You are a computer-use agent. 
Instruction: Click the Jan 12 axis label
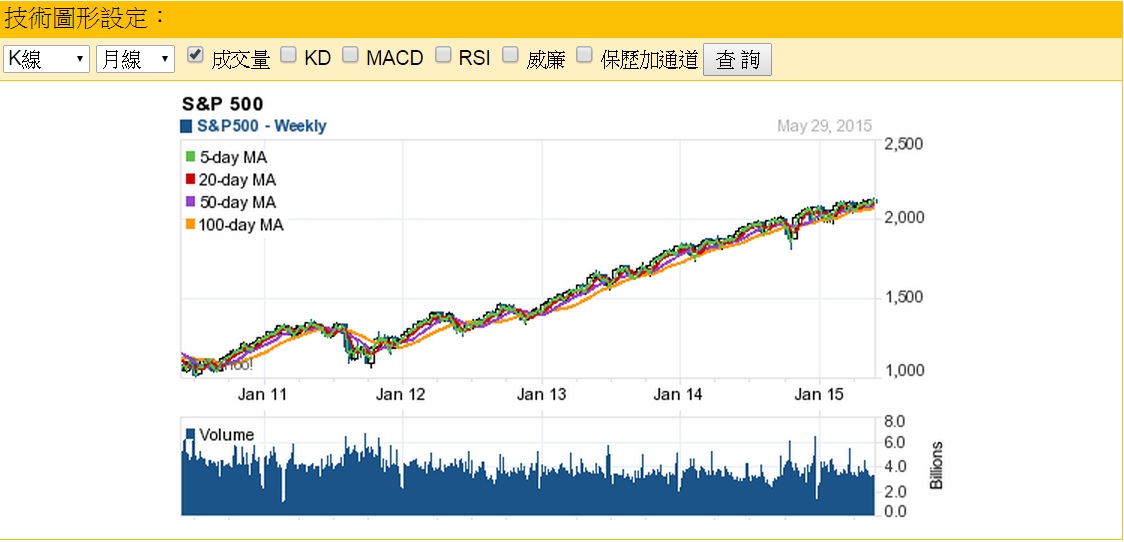[x=402, y=394]
